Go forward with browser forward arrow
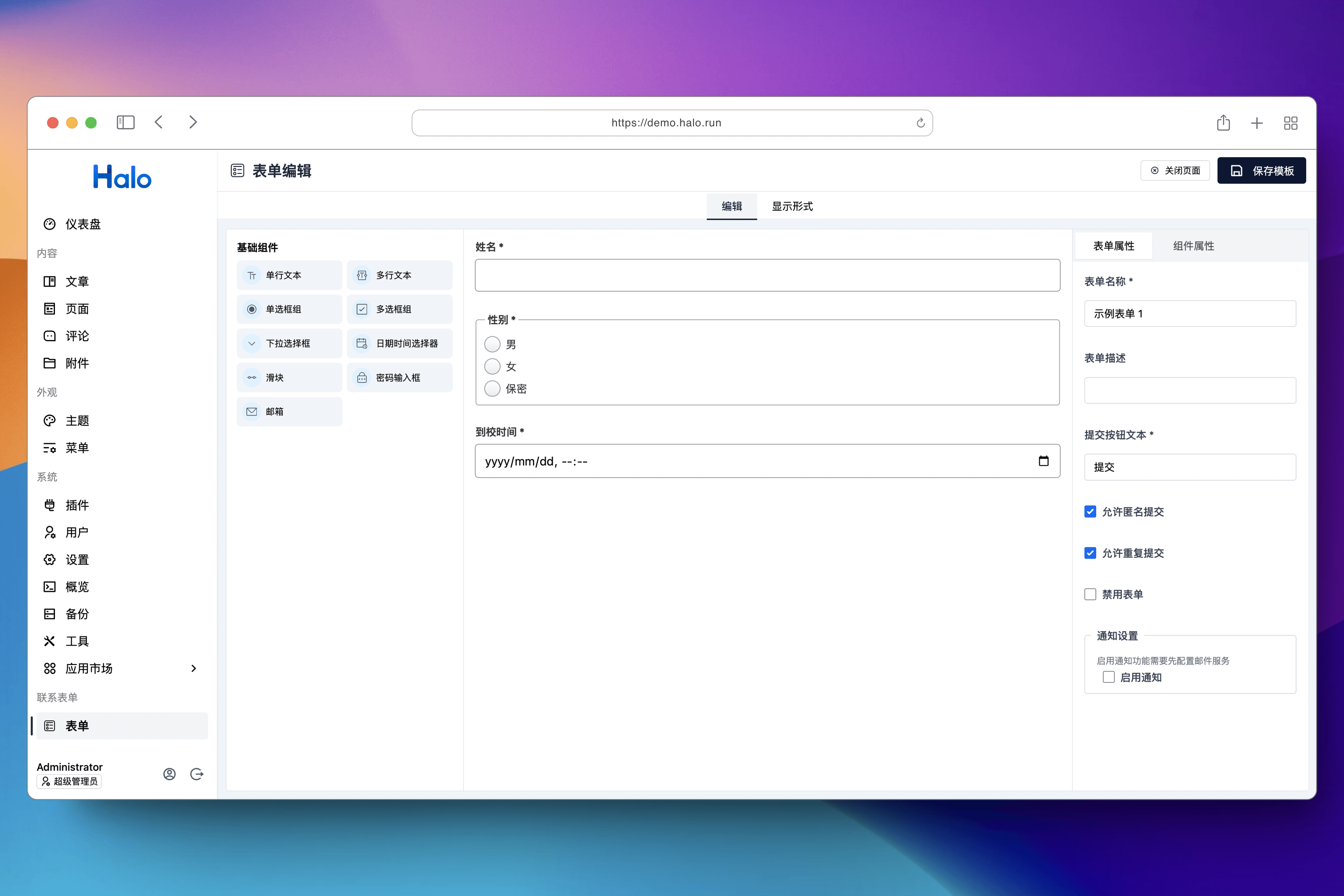 [193, 122]
